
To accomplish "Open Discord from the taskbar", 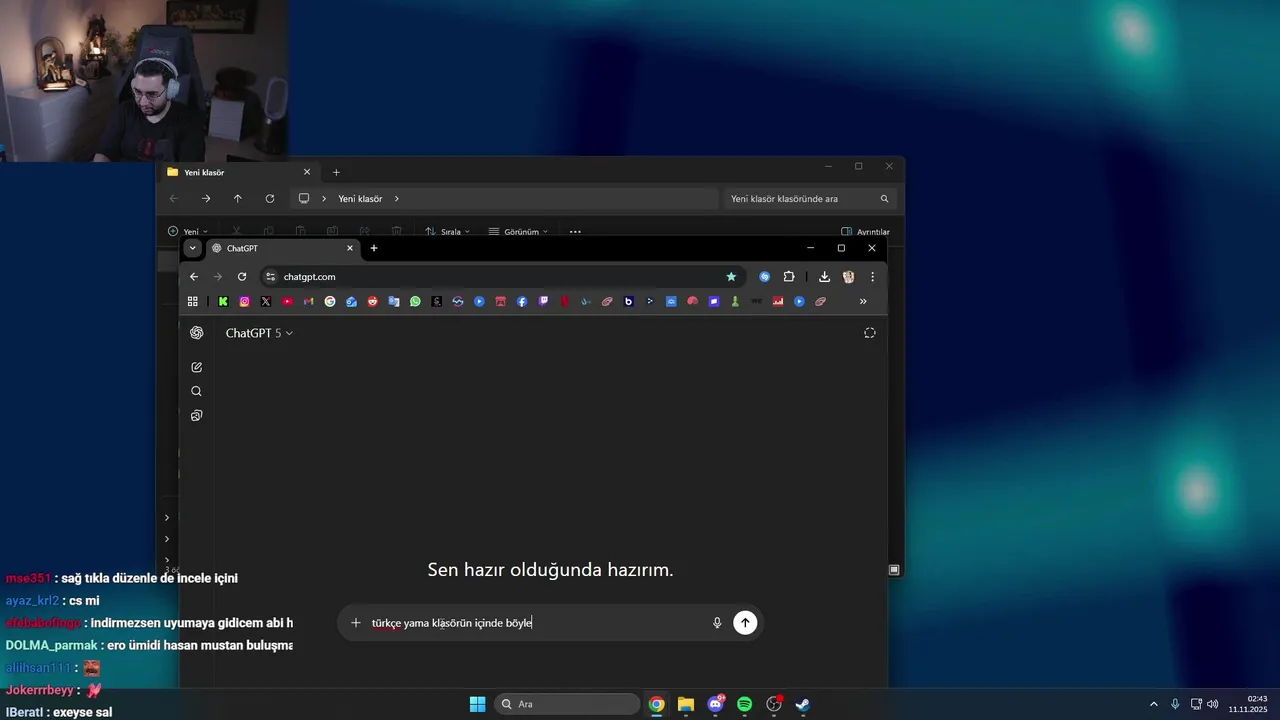I will point(715,704).
